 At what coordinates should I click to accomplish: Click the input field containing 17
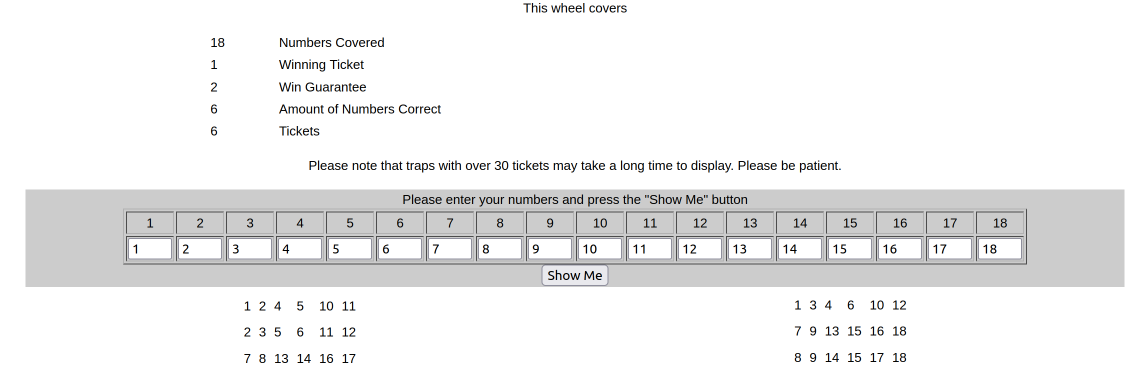coord(950,249)
